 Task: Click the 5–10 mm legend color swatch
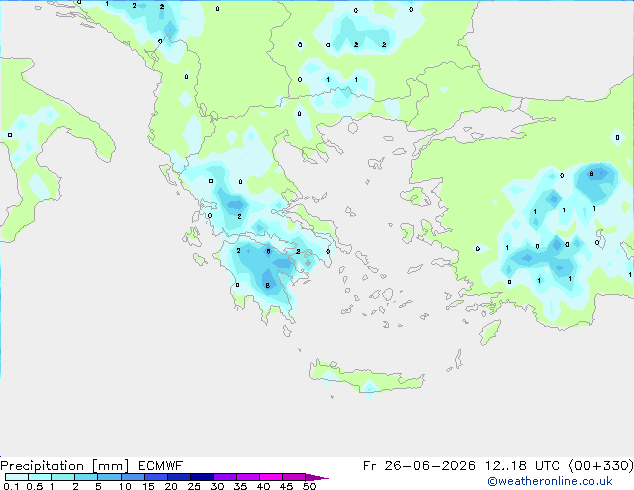pyautogui.click(x=109, y=477)
